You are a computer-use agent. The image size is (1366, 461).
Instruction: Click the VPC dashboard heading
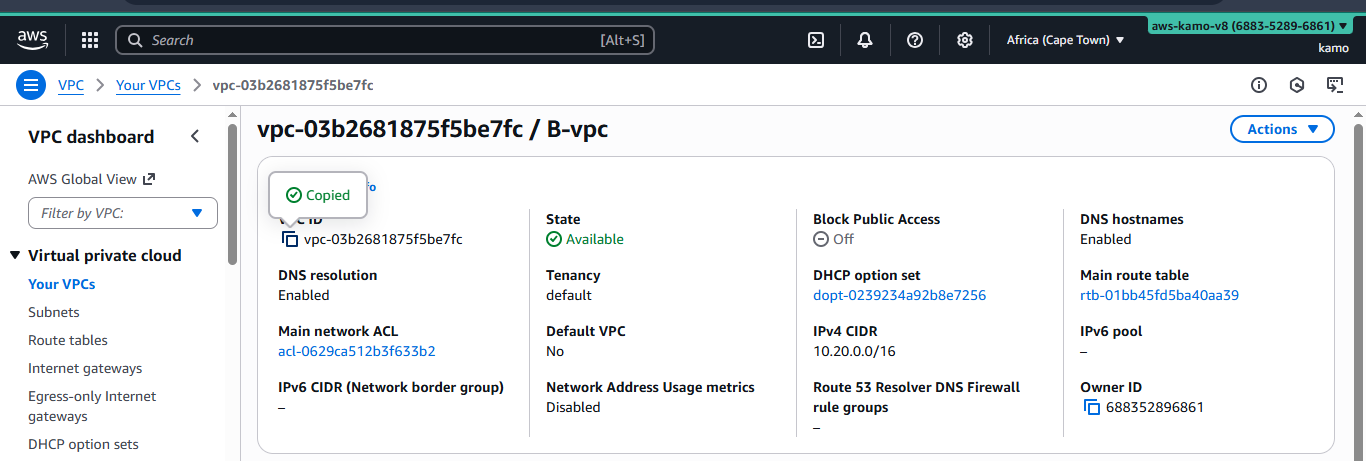[91, 137]
